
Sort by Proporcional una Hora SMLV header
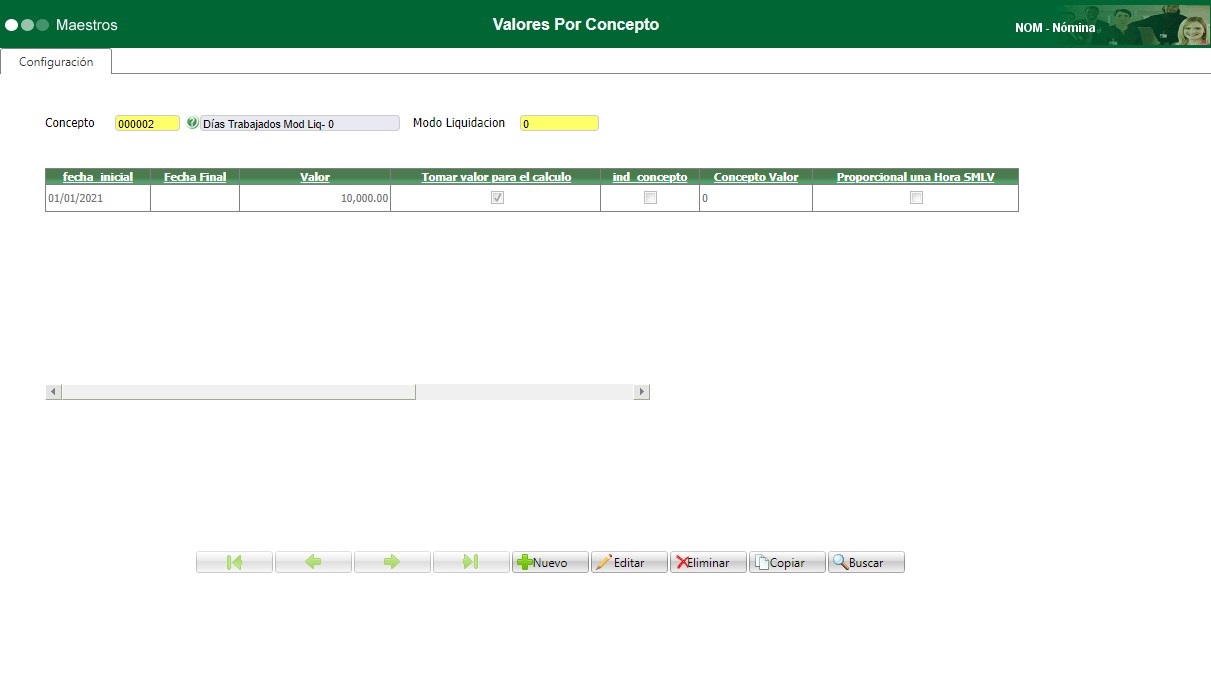tap(915, 177)
